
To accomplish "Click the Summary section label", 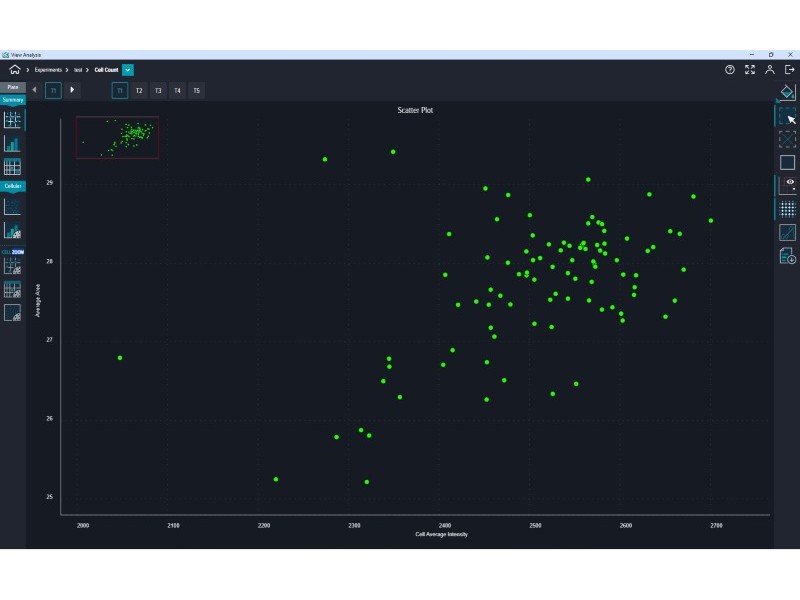I will coord(13,100).
